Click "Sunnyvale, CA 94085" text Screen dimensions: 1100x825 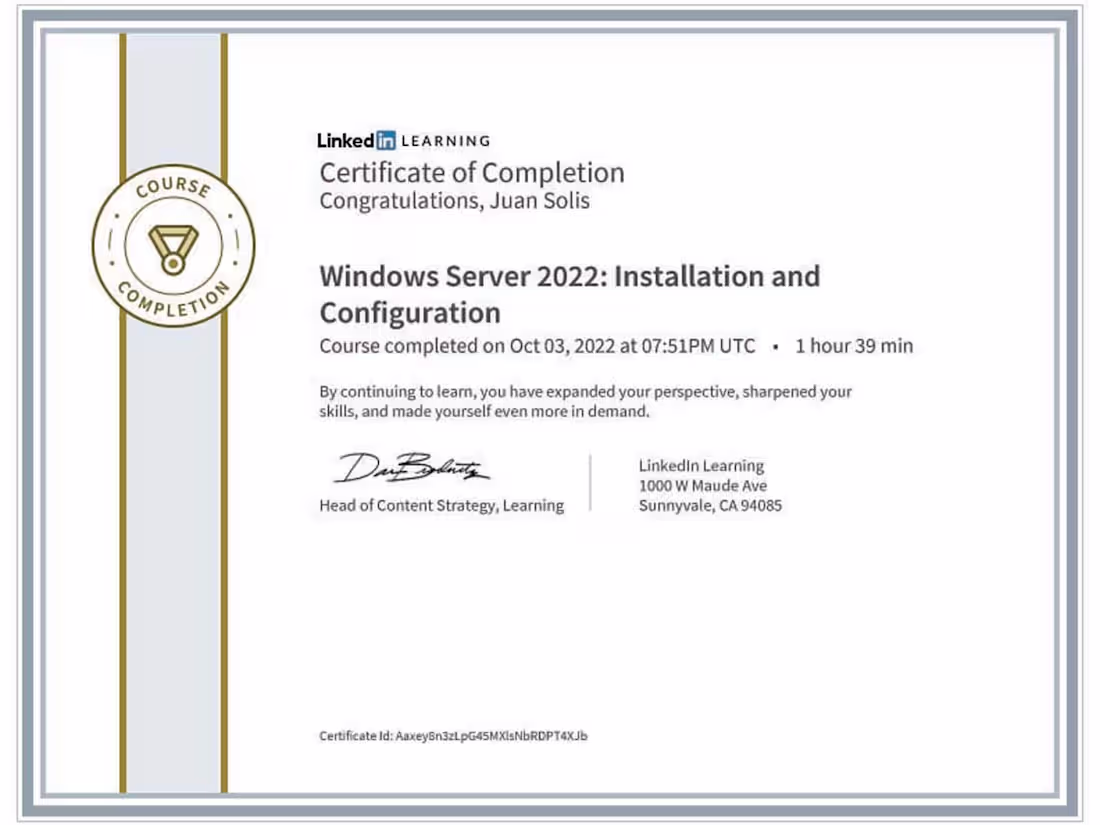coord(710,505)
